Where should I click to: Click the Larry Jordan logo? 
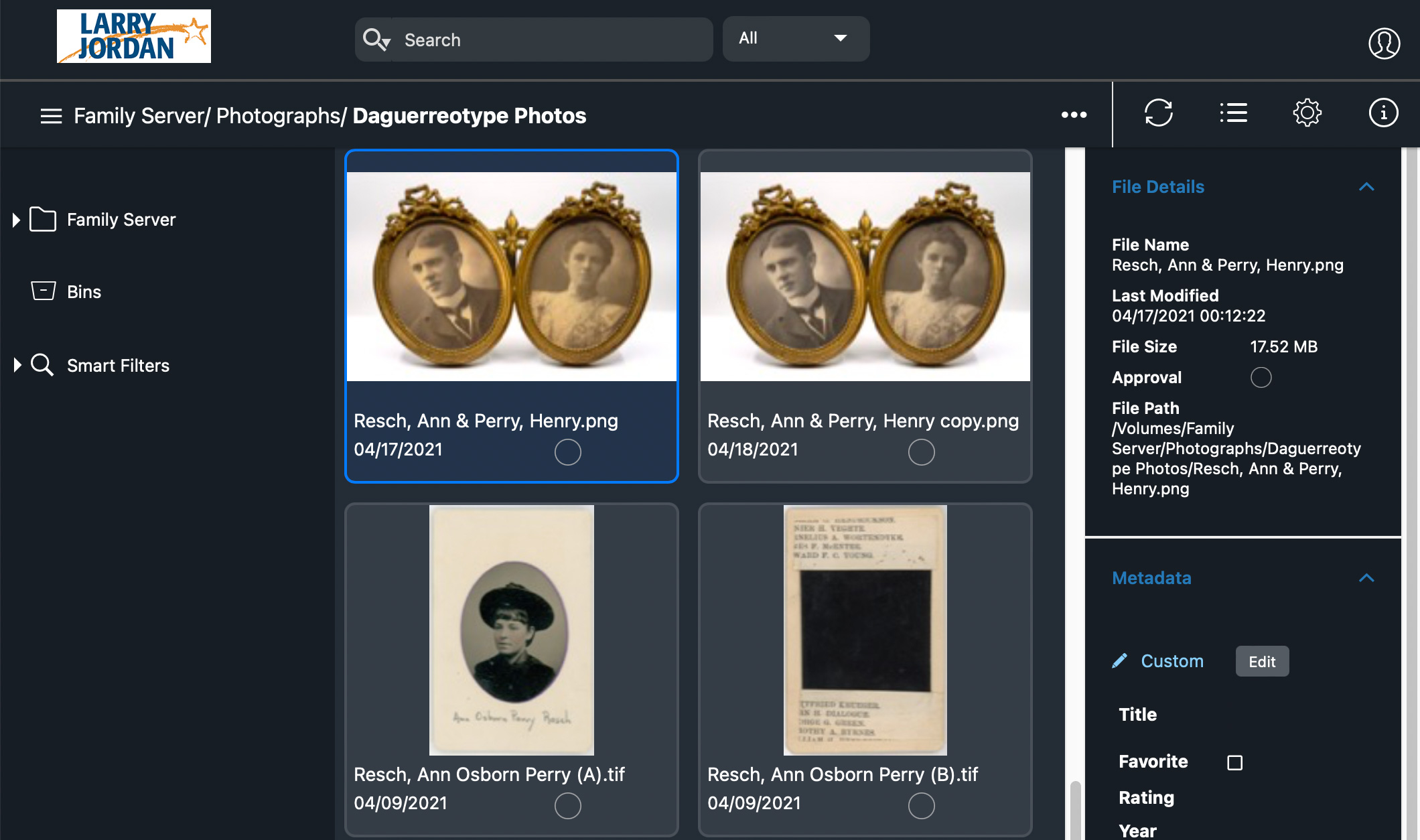coord(133,36)
